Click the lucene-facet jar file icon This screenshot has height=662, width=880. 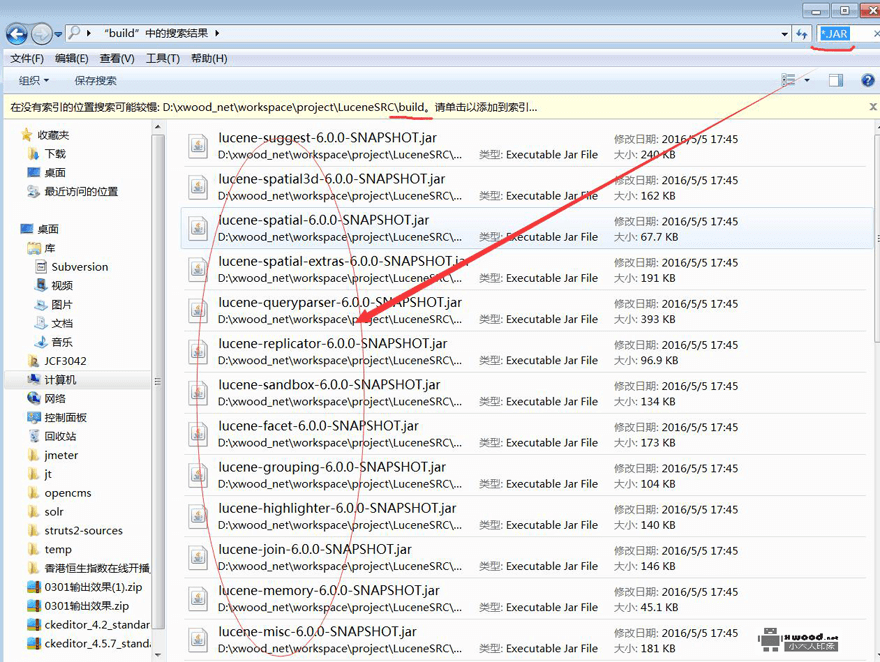[x=198, y=434]
